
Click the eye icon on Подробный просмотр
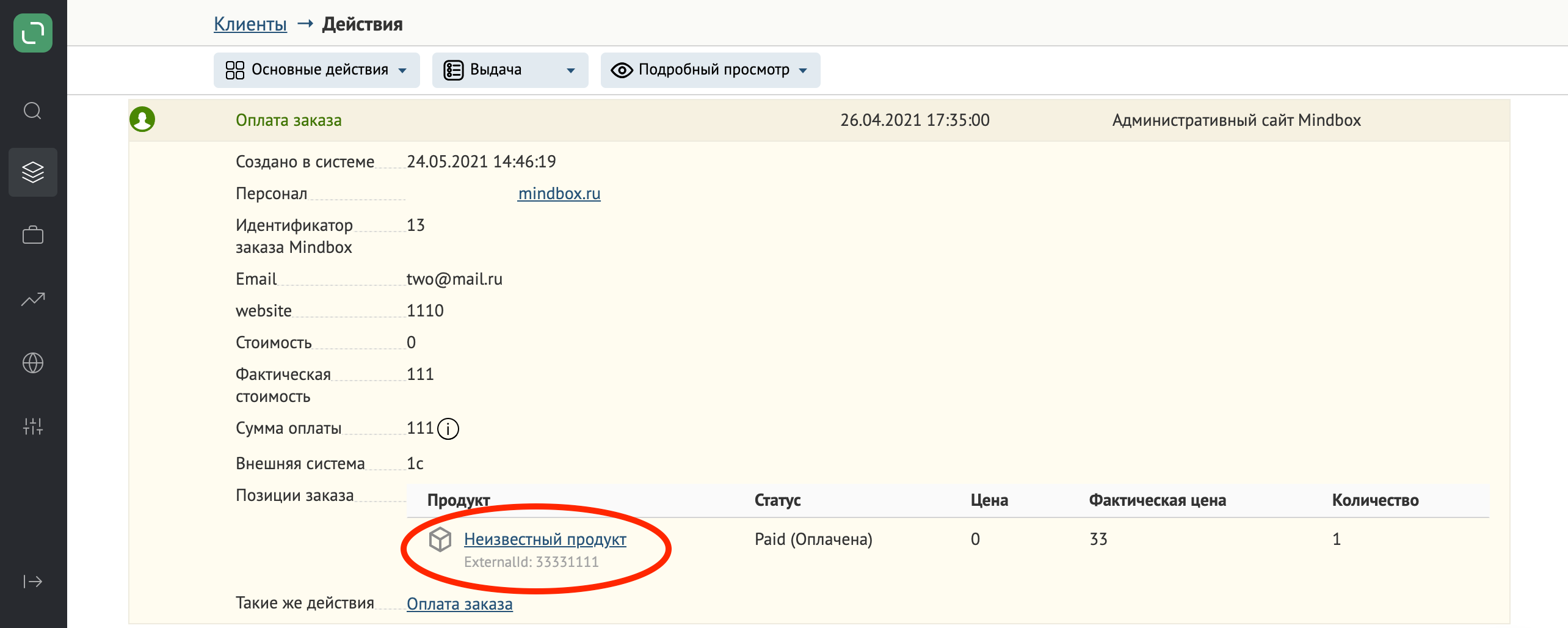[x=622, y=70]
